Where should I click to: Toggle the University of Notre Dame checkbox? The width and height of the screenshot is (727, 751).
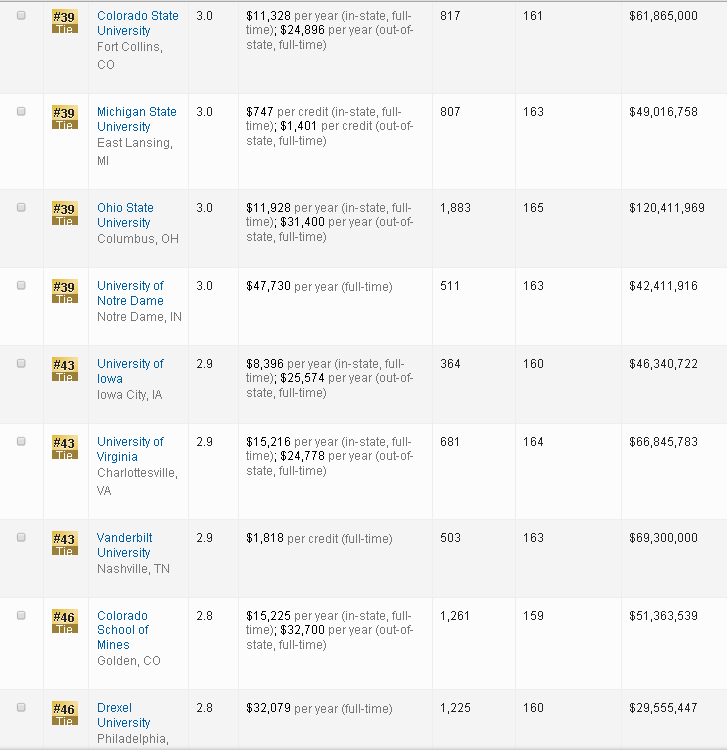[x=21, y=286]
